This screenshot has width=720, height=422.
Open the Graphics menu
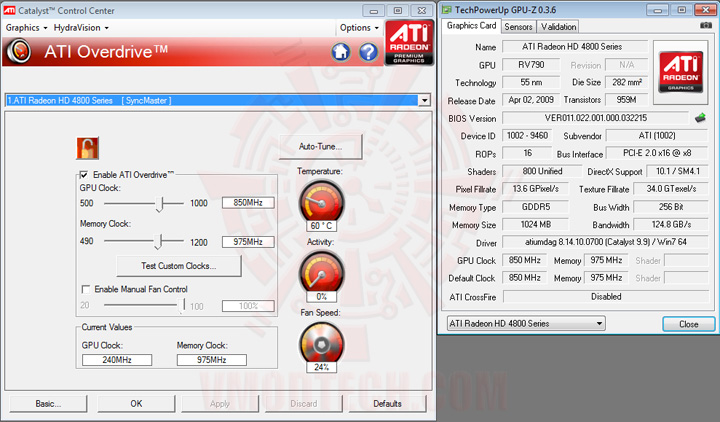(26, 28)
